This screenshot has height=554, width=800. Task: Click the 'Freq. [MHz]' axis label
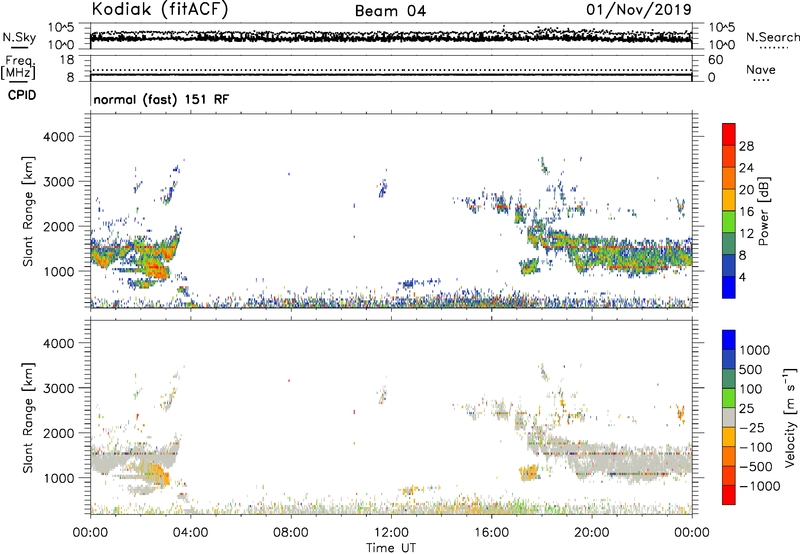pos(19,68)
